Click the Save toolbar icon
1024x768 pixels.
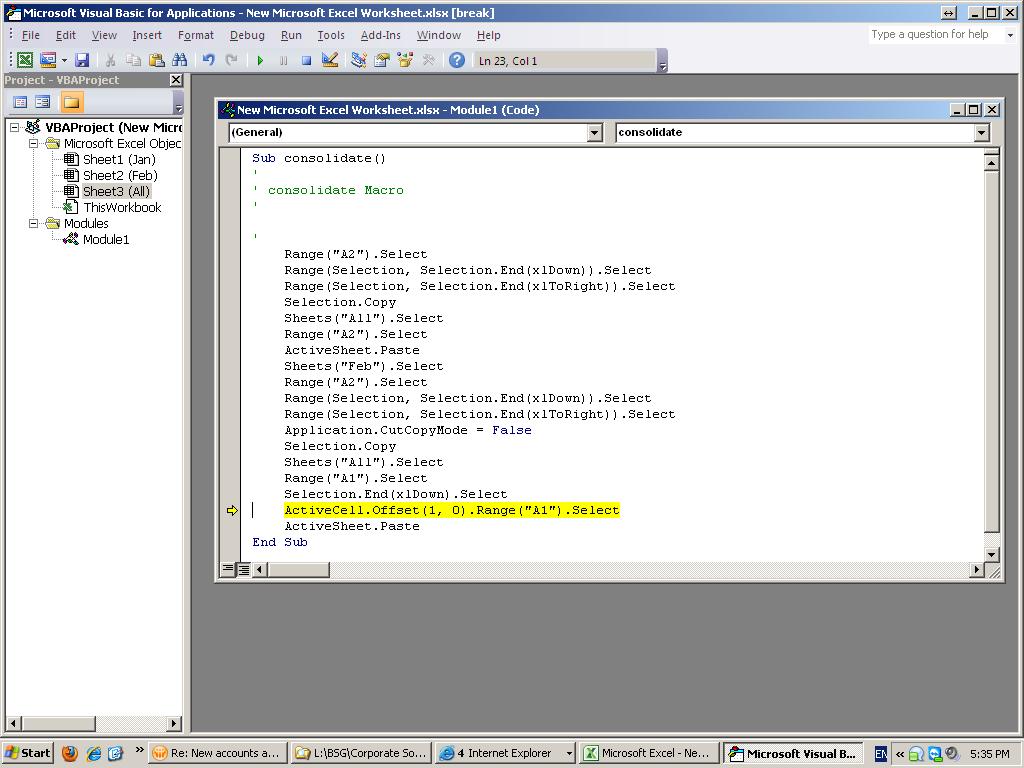coord(82,60)
